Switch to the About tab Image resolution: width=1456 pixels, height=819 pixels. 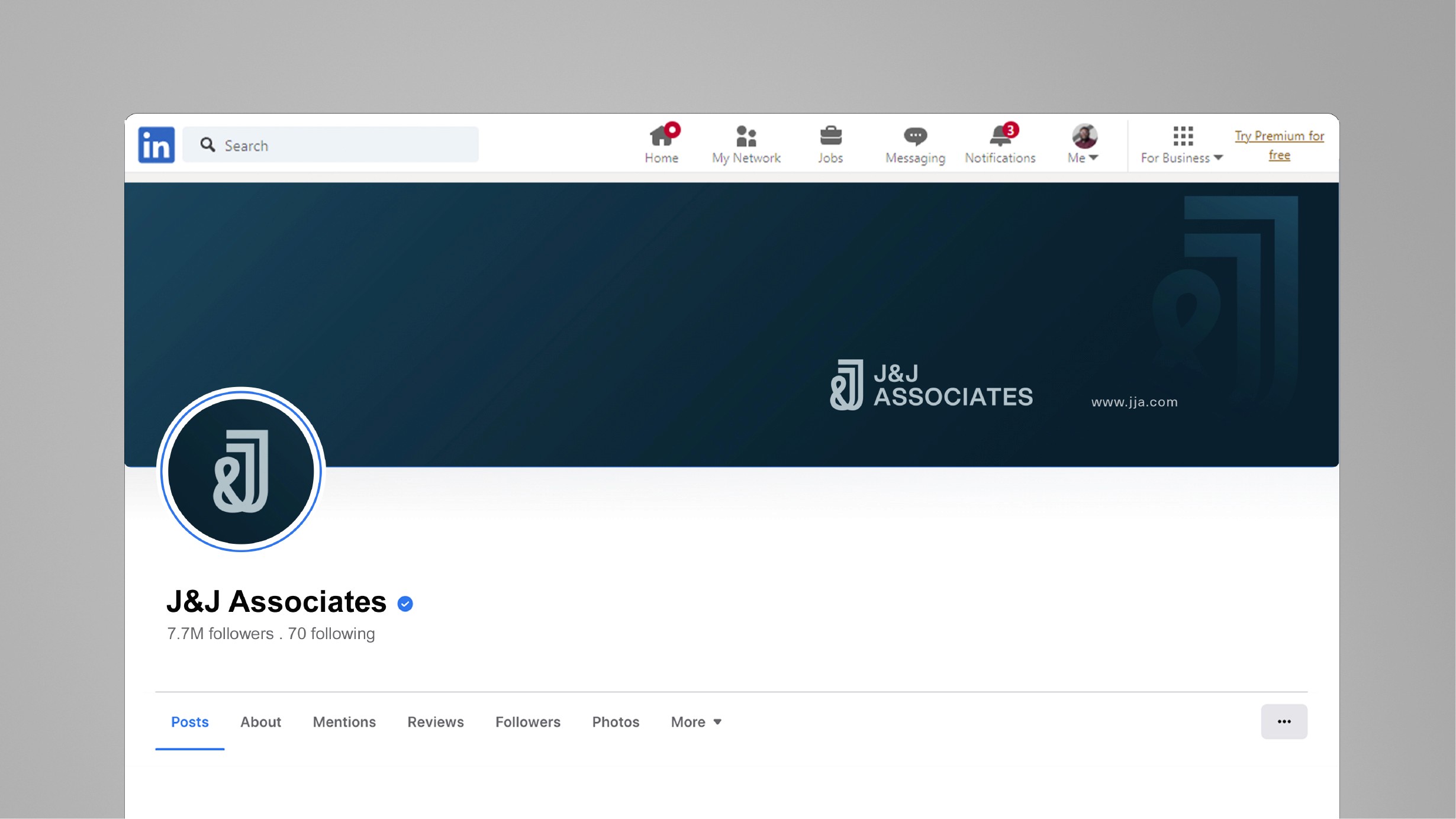point(260,722)
